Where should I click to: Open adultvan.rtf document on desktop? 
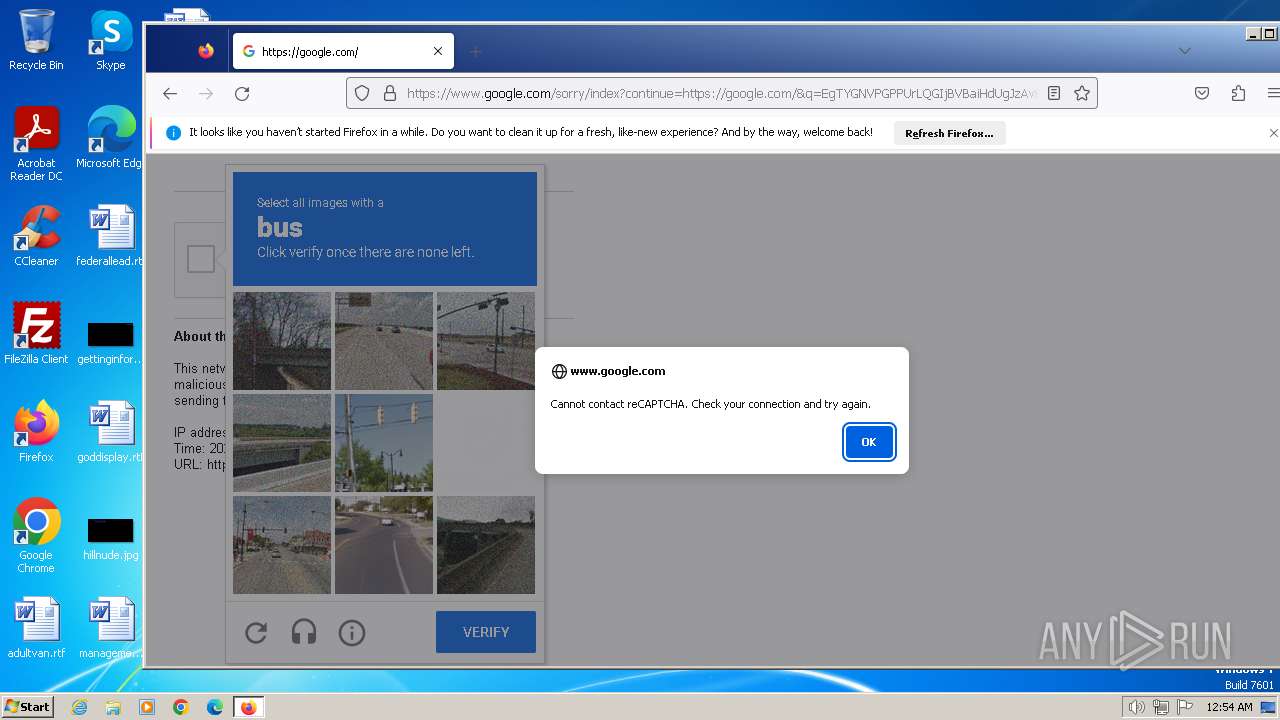tap(36, 628)
